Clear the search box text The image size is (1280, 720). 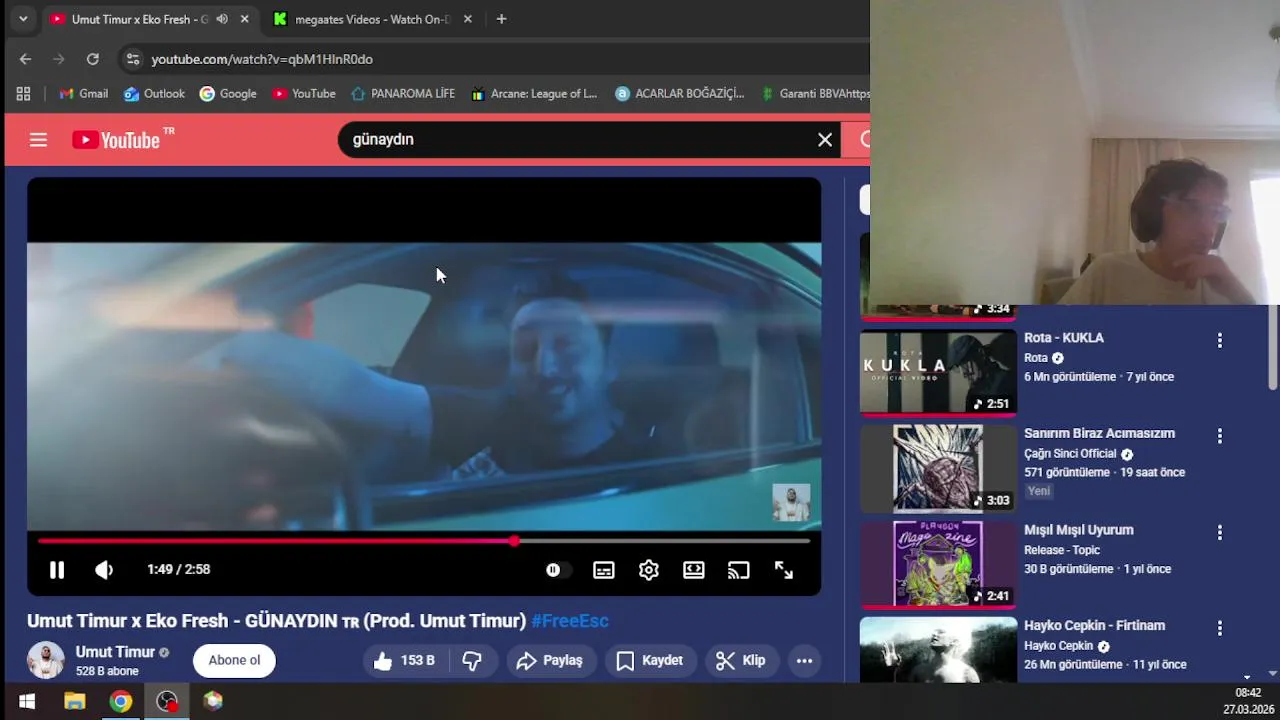[825, 140]
